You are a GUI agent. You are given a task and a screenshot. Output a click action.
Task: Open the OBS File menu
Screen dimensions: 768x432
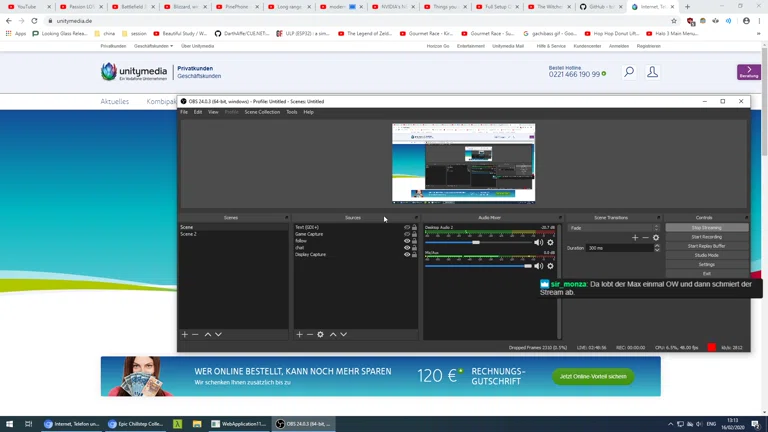[184, 112]
